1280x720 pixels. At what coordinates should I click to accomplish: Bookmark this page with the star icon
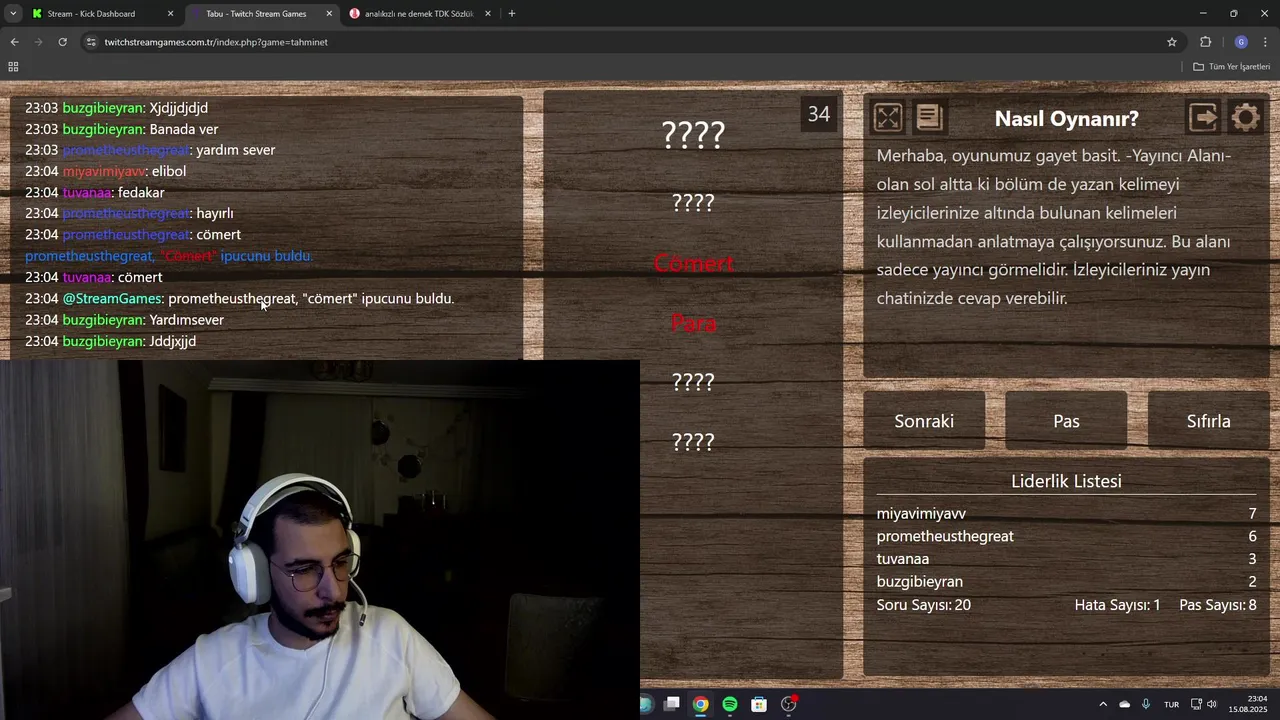[1172, 42]
